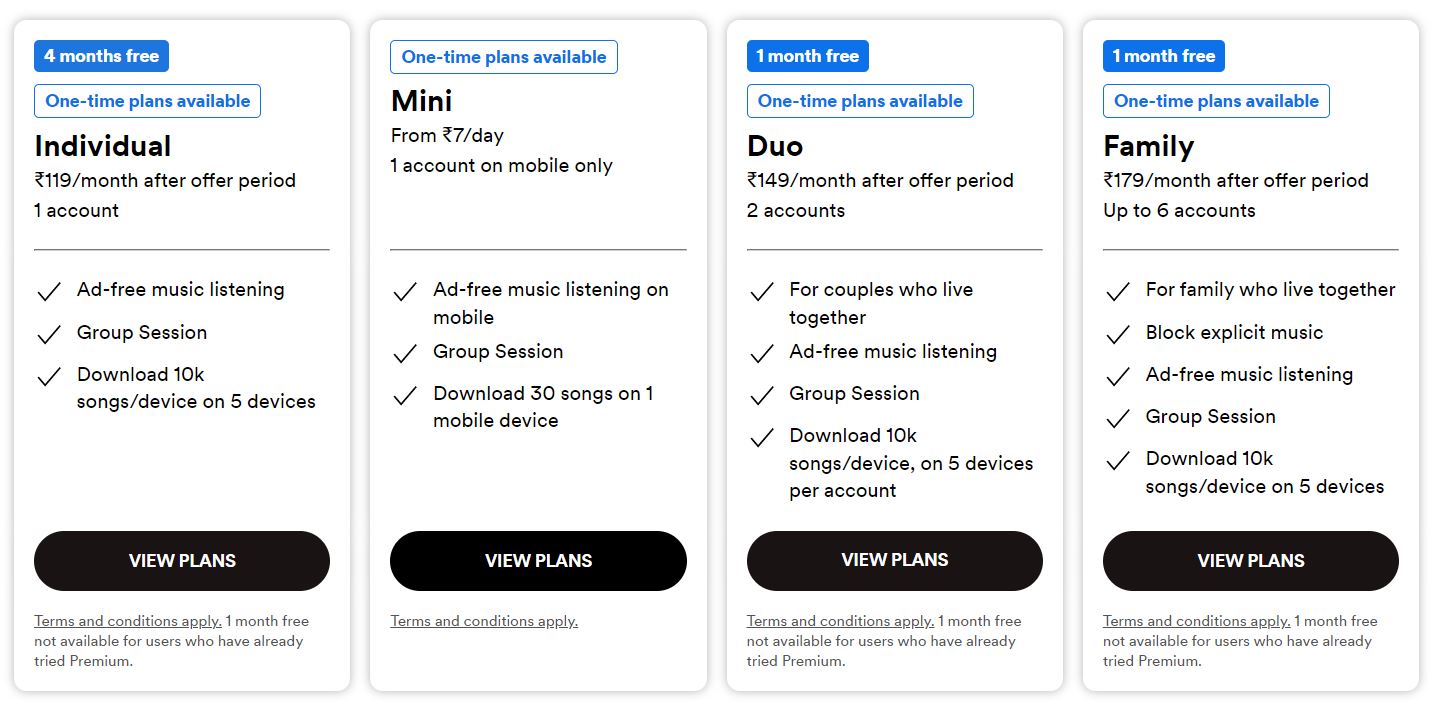Click the Group Session checkmark under the Family plan

pyautogui.click(x=1117, y=417)
